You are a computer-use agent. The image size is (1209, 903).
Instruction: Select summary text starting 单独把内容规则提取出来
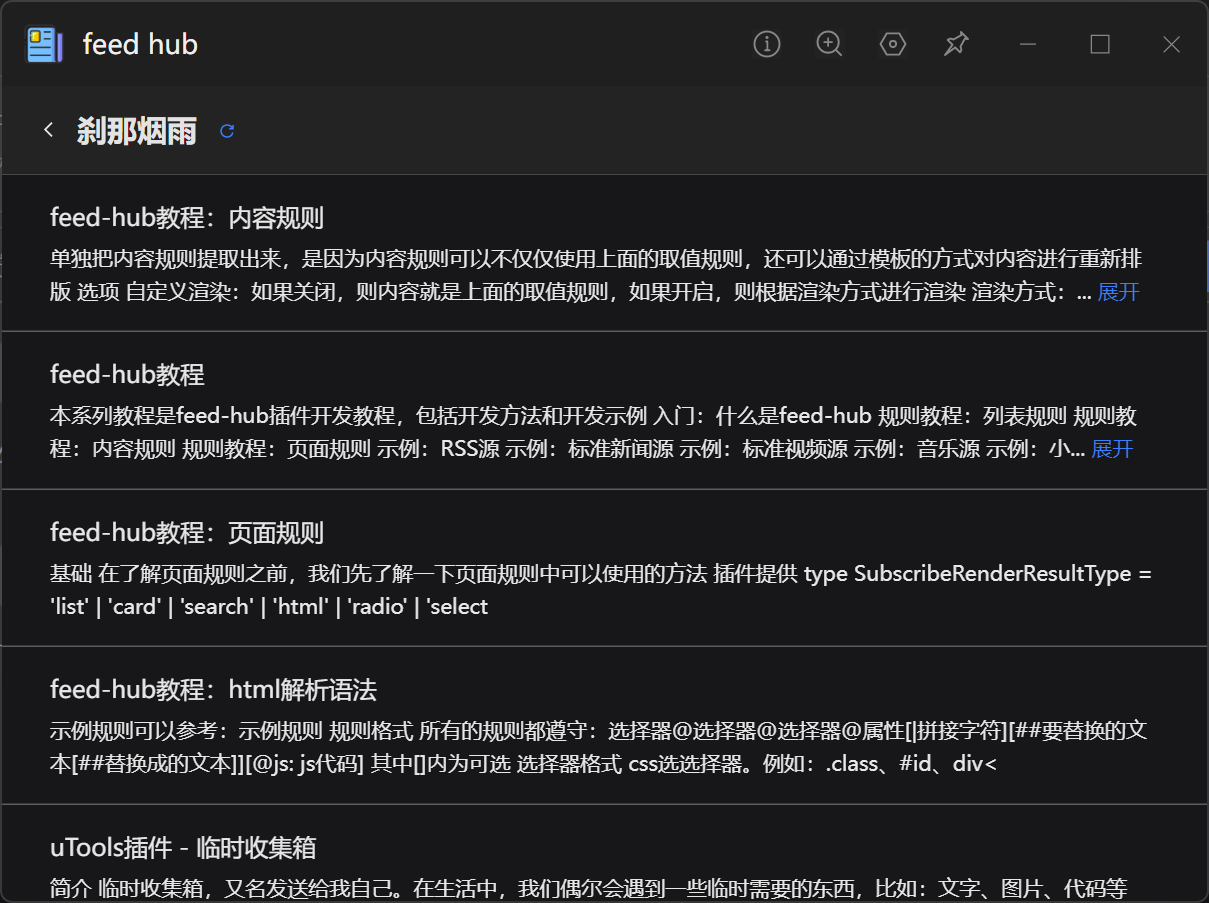[x=597, y=276]
